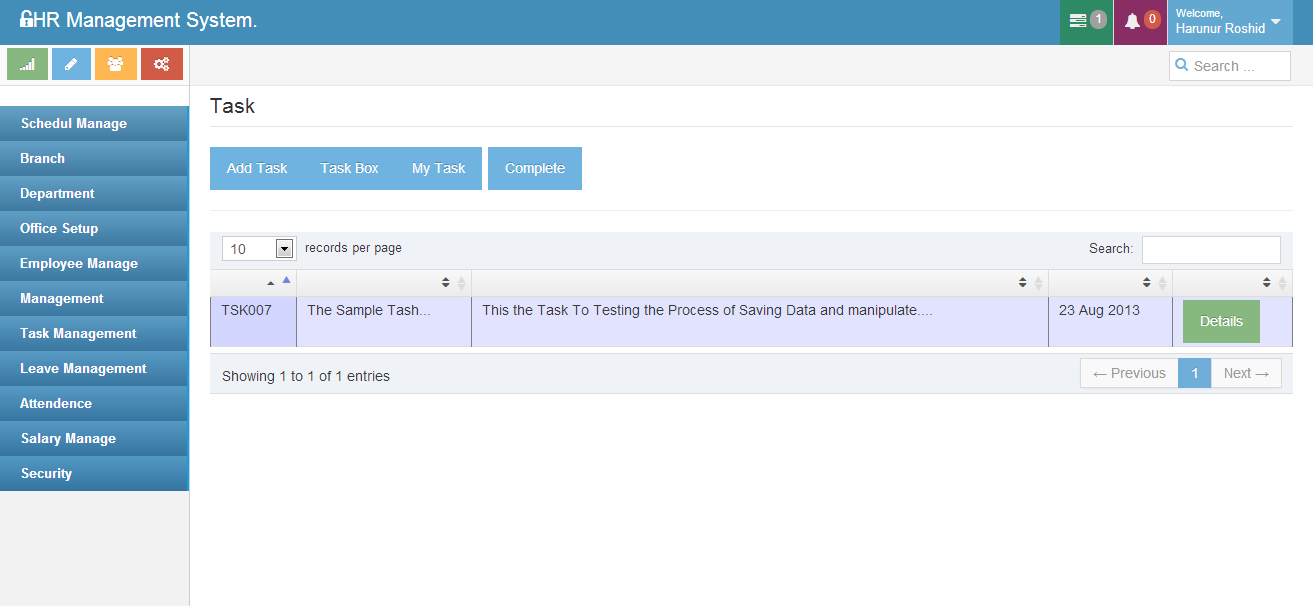Sort table by the date column
The image size is (1313, 606).
pyautogui.click(x=1153, y=283)
